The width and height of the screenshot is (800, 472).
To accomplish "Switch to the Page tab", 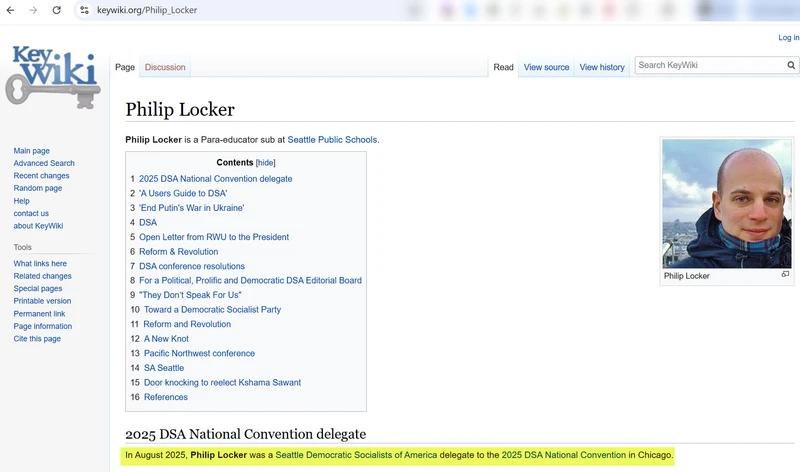I will point(125,67).
